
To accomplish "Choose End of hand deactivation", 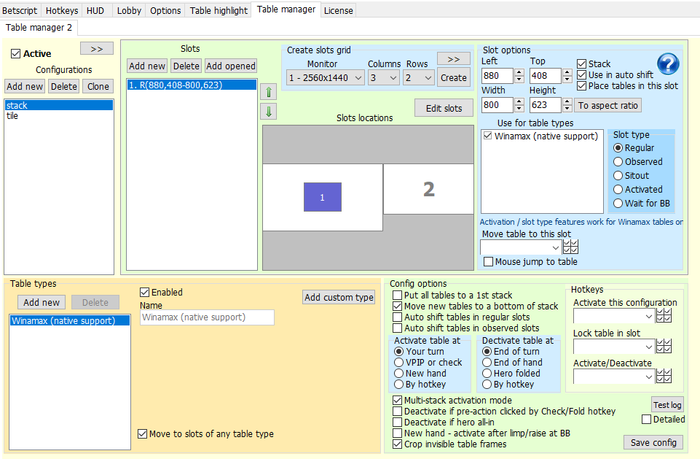I will (x=487, y=363).
